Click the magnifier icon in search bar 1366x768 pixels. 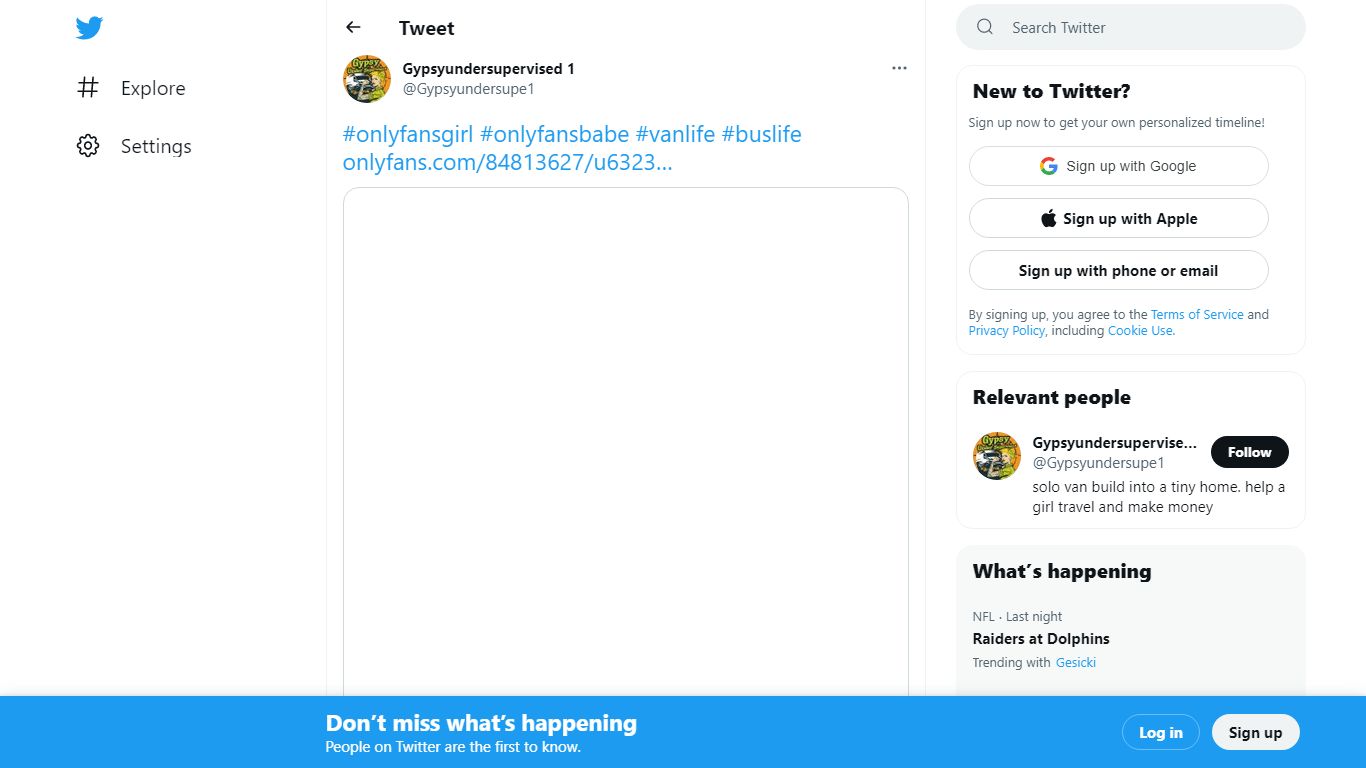tap(985, 27)
